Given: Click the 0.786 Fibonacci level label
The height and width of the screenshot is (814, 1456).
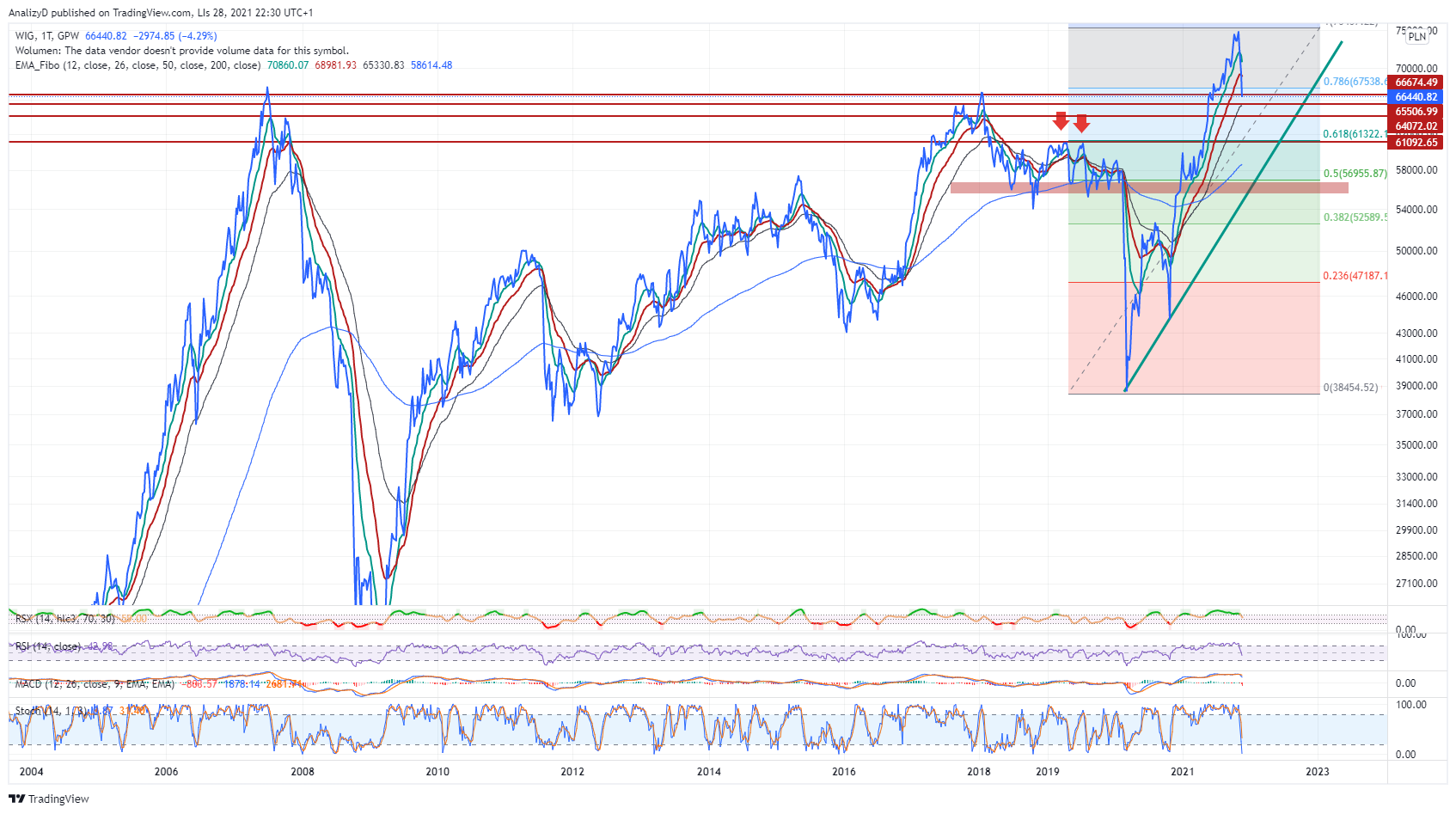Looking at the screenshot, I should (1355, 82).
